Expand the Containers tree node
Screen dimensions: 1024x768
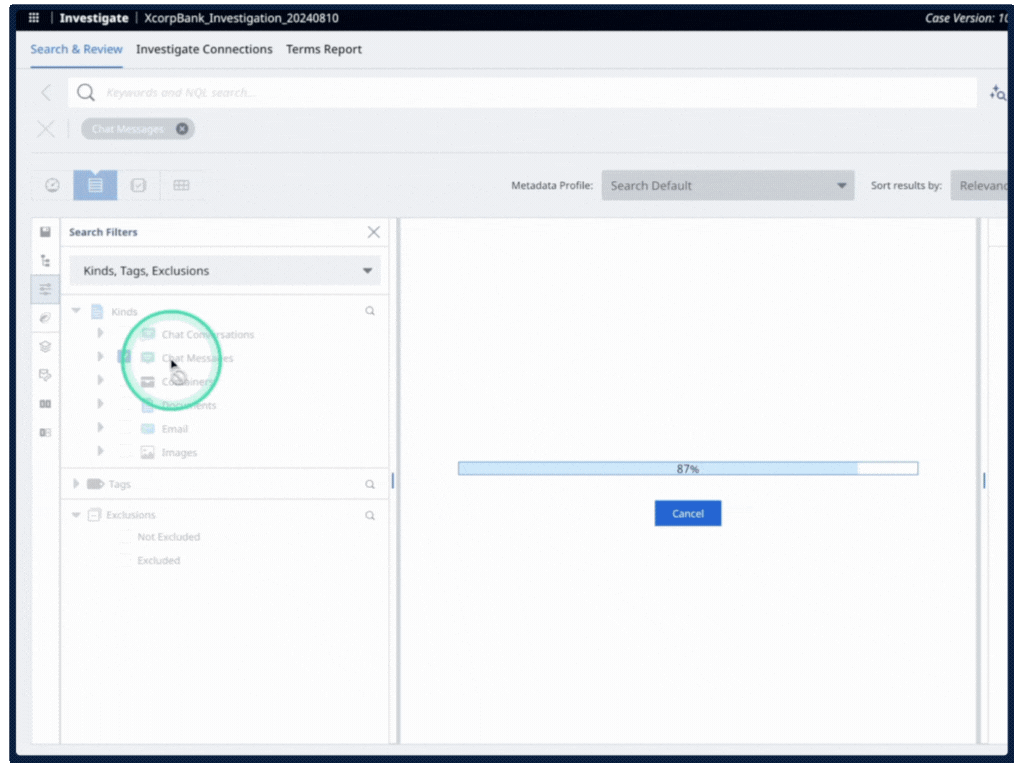point(100,380)
